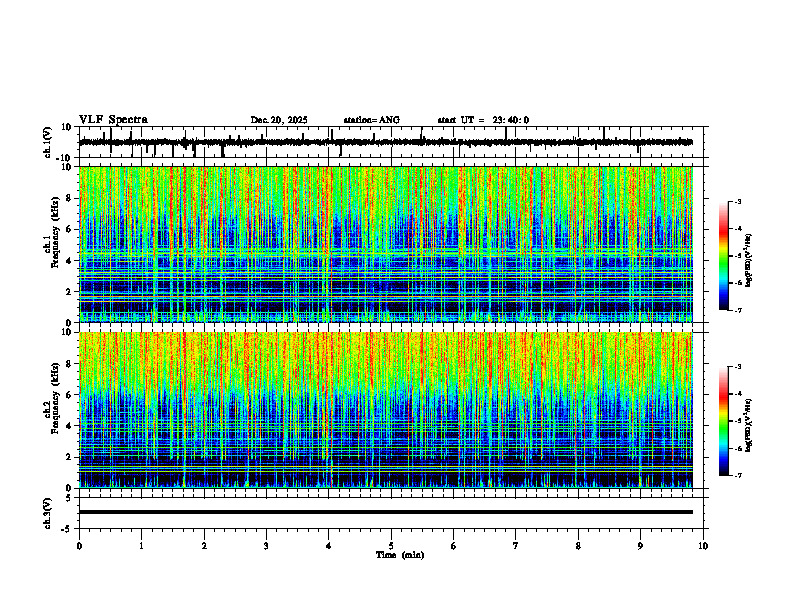Select the date text "Dec. 20, 2025"
Screen dimensions: 792x612
[x=279, y=120]
